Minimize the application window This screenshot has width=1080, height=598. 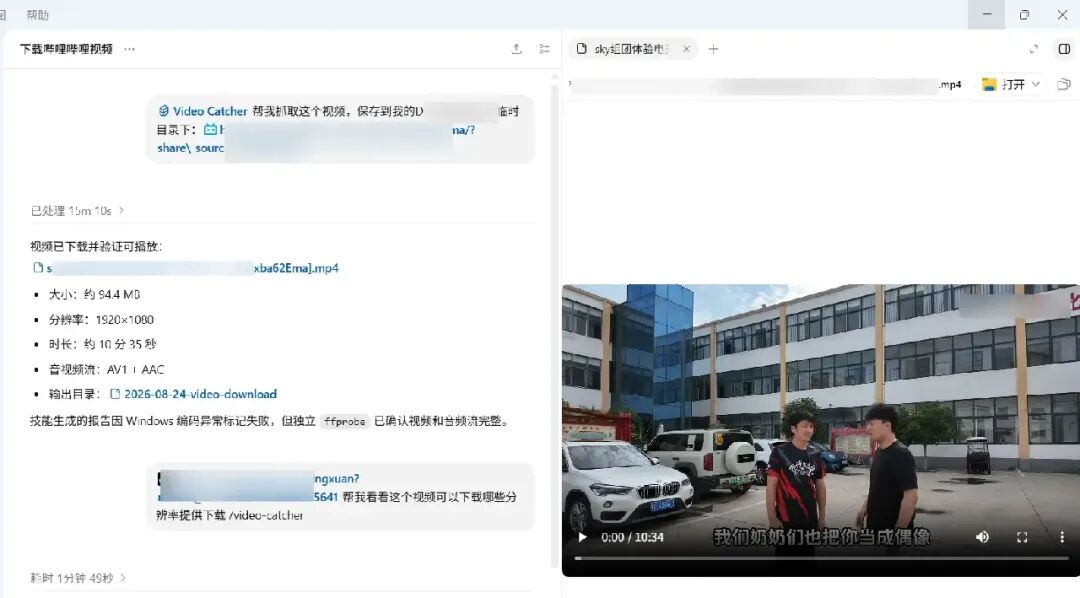click(x=986, y=14)
